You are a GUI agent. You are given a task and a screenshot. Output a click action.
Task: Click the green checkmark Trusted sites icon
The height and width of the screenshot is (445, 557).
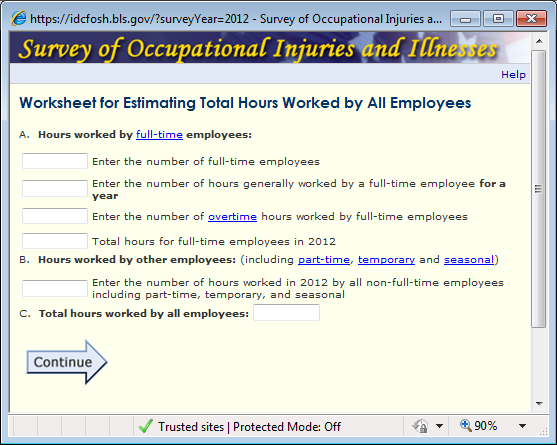146,426
